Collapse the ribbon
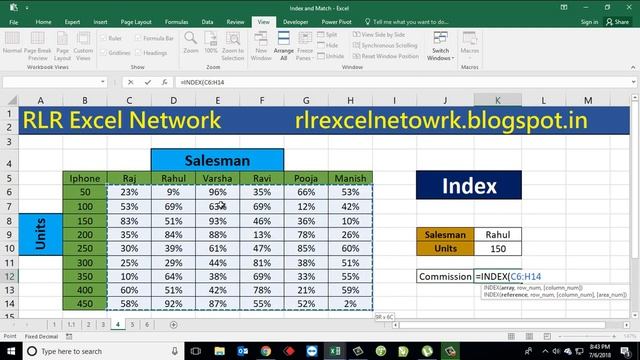The height and width of the screenshot is (360, 640). click(x=633, y=67)
